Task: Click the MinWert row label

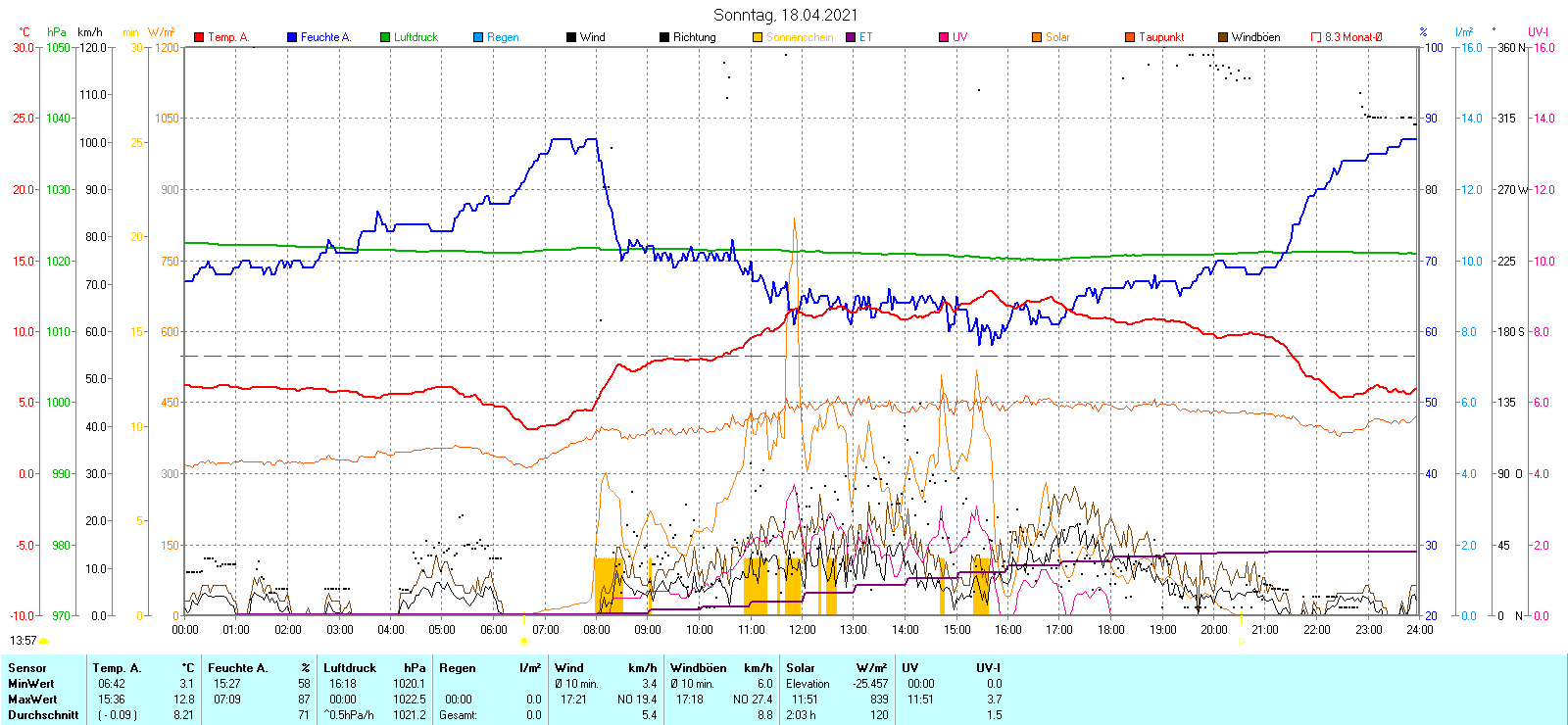Action: 31,684
